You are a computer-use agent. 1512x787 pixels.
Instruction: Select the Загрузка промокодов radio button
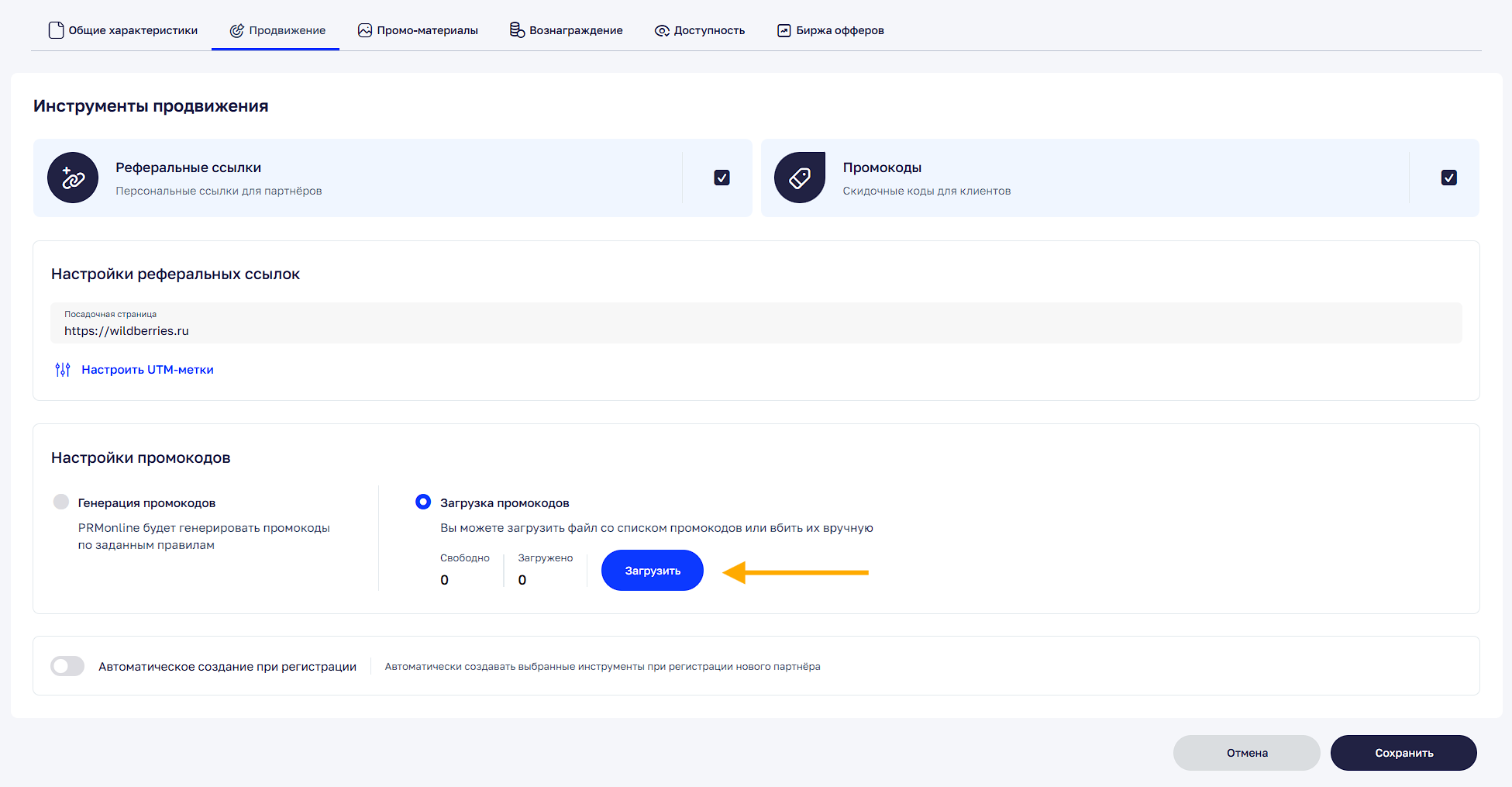(423, 502)
